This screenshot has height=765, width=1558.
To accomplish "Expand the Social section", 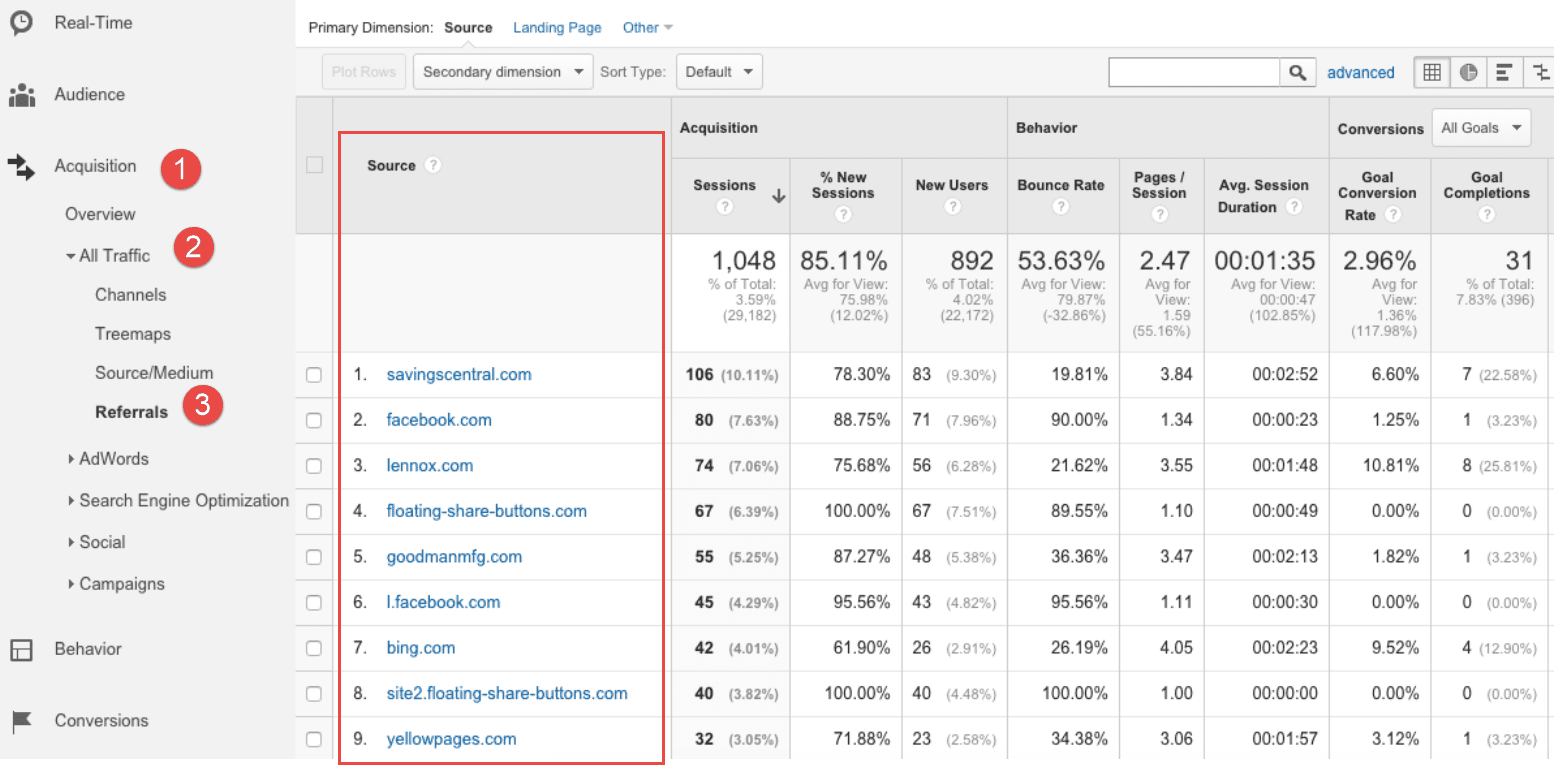I will pyautogui.click(x=96, y=542).
